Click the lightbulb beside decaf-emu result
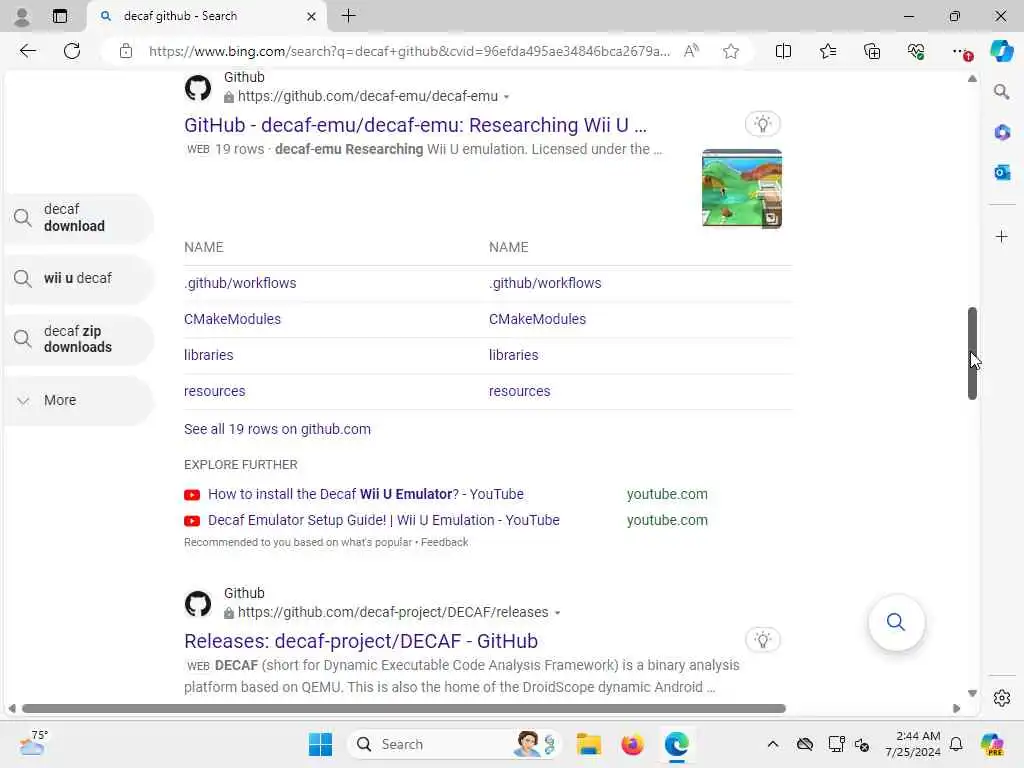Image resolution: width=1024 pixels, height=768 pixels. (x=762, y=124)
